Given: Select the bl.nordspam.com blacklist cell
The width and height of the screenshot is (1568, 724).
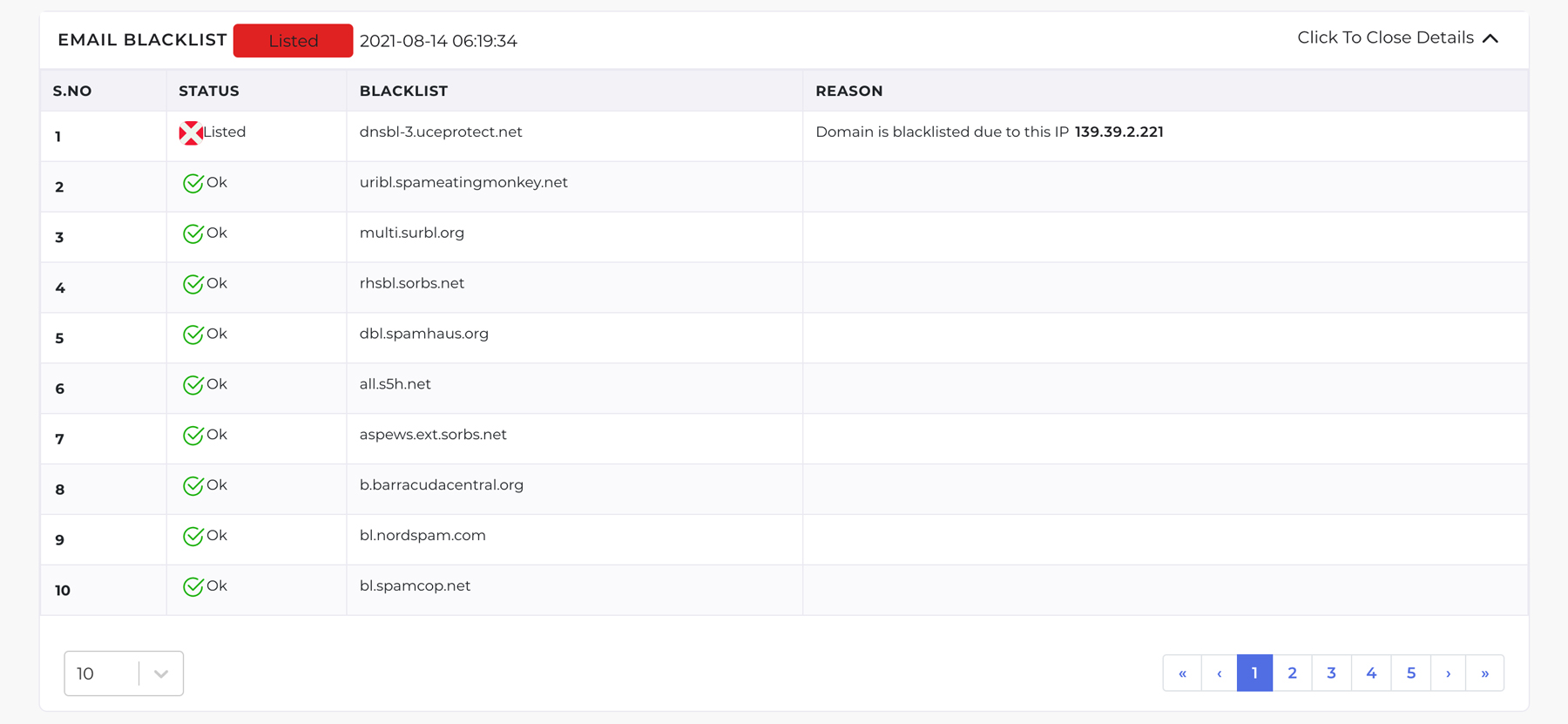Looking at the screenshot, I should coord(575,540).
